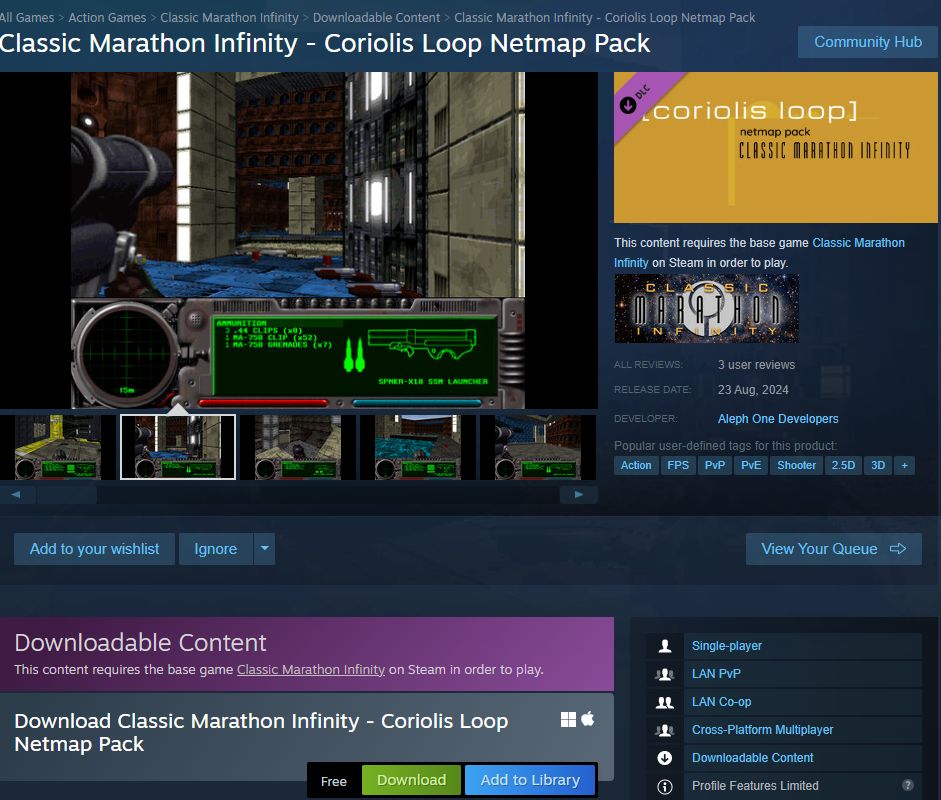941x800 pixels.
Task: Open Aleph One Developers link
Action: click(778, 418)
